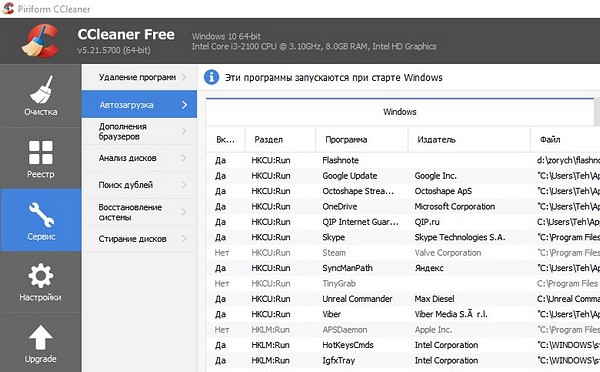This screenshot has height=372, width=600.
Task: Select the Unreal Commander entry
Action: (403, 299)
